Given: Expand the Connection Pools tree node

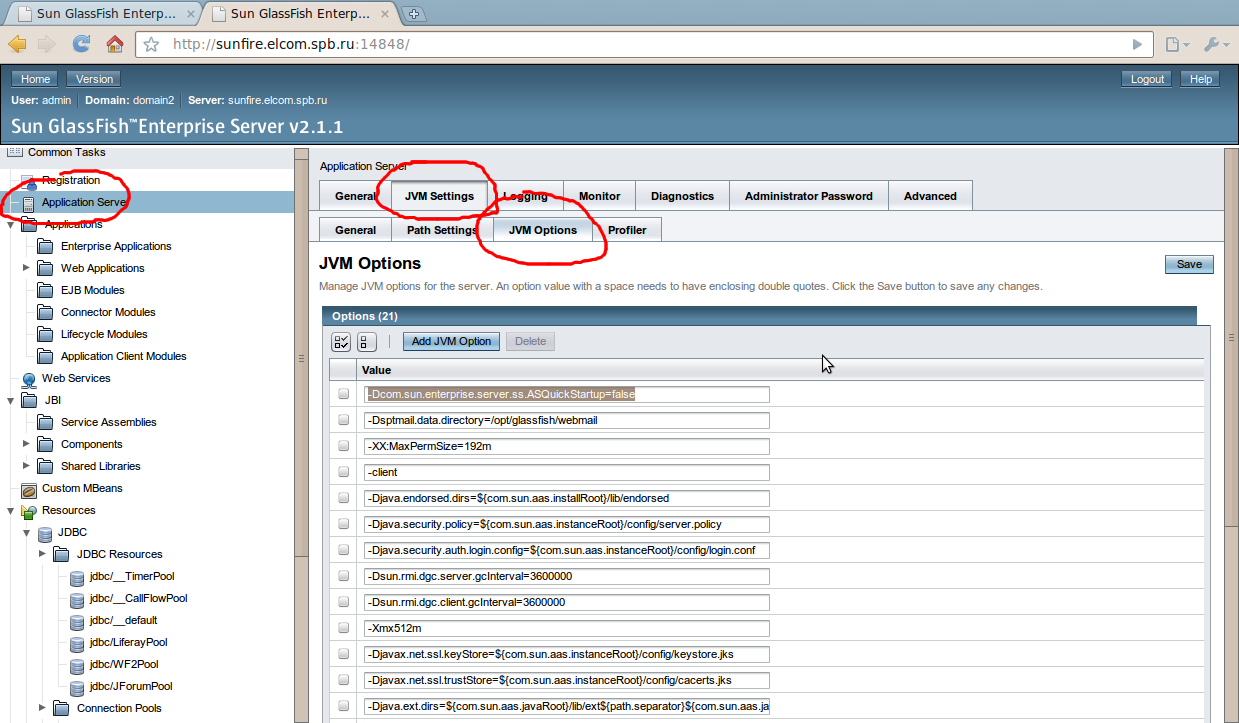Looking at the screenshot, I should click(42, 708).
